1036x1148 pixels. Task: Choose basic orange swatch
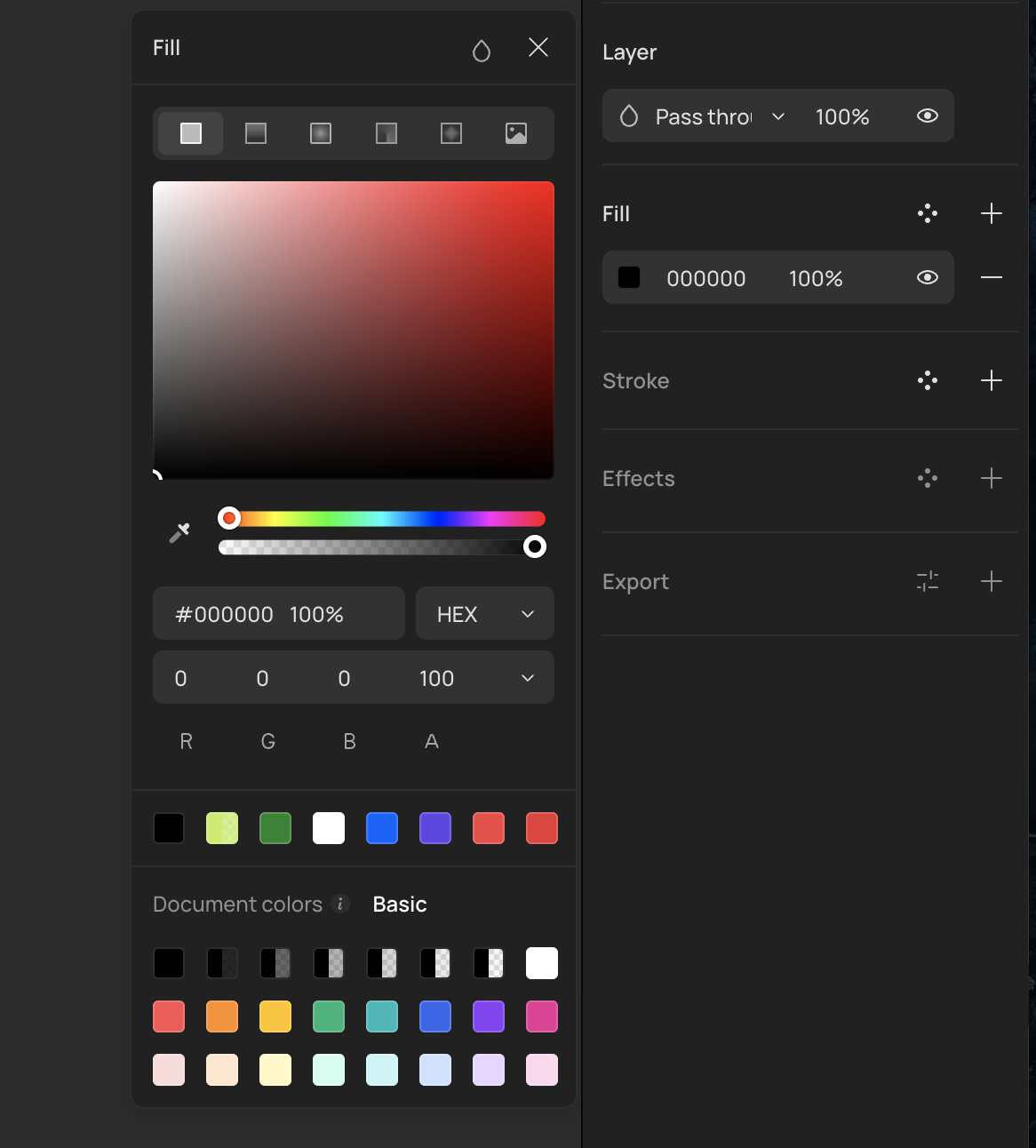point(222,1016)
